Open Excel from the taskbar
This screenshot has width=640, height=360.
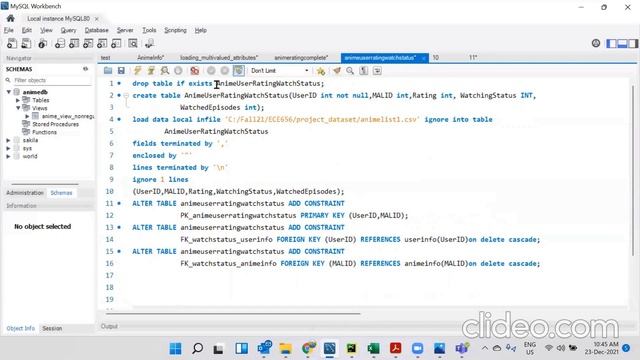click(x=373, y=348)
